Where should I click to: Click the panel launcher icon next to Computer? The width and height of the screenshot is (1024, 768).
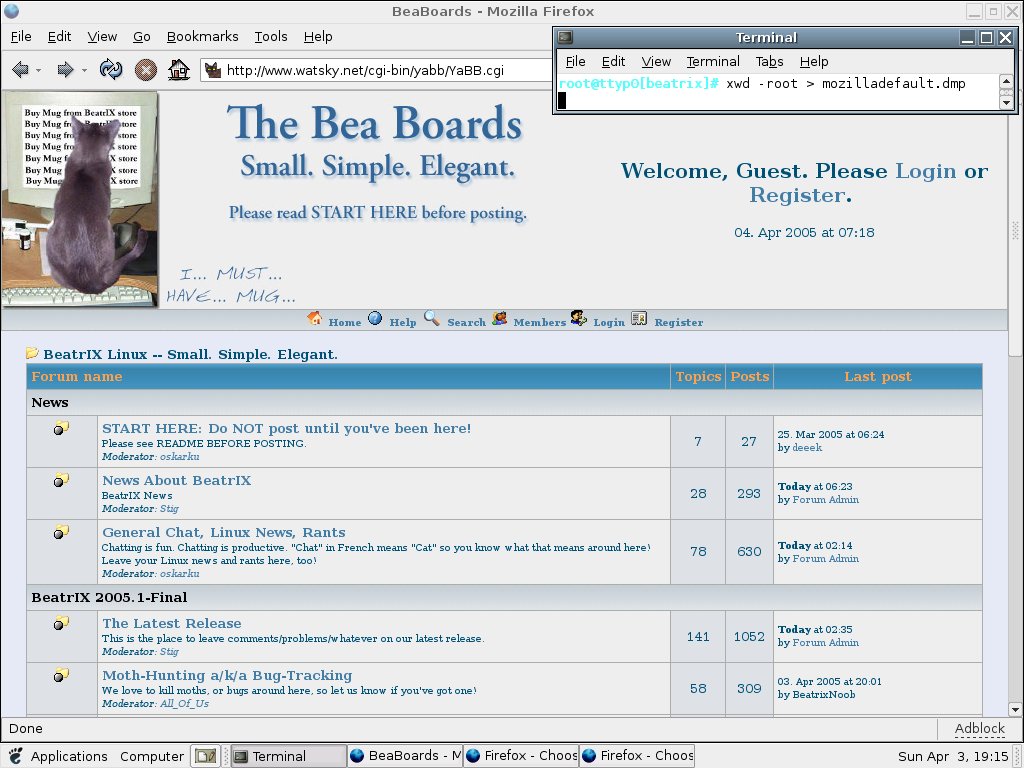click(206, 756)
